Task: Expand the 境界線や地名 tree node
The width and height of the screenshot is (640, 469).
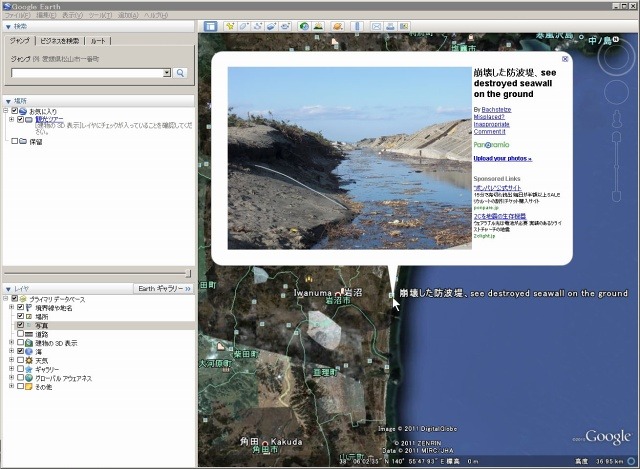Action: [x=12, y=307]
